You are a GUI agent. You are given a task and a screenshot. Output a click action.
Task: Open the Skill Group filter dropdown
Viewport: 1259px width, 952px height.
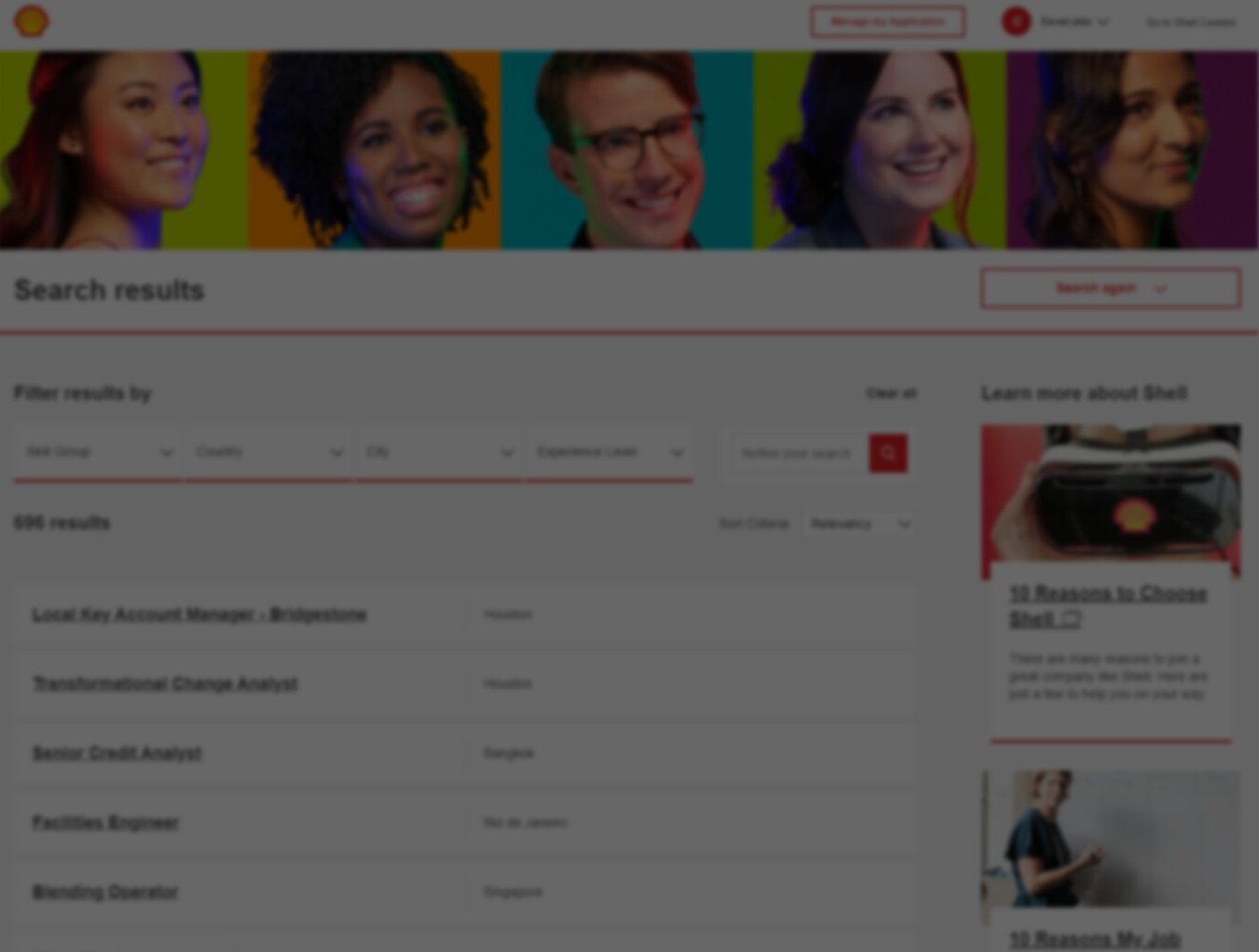pyautogui.click(x=98, y=452)
